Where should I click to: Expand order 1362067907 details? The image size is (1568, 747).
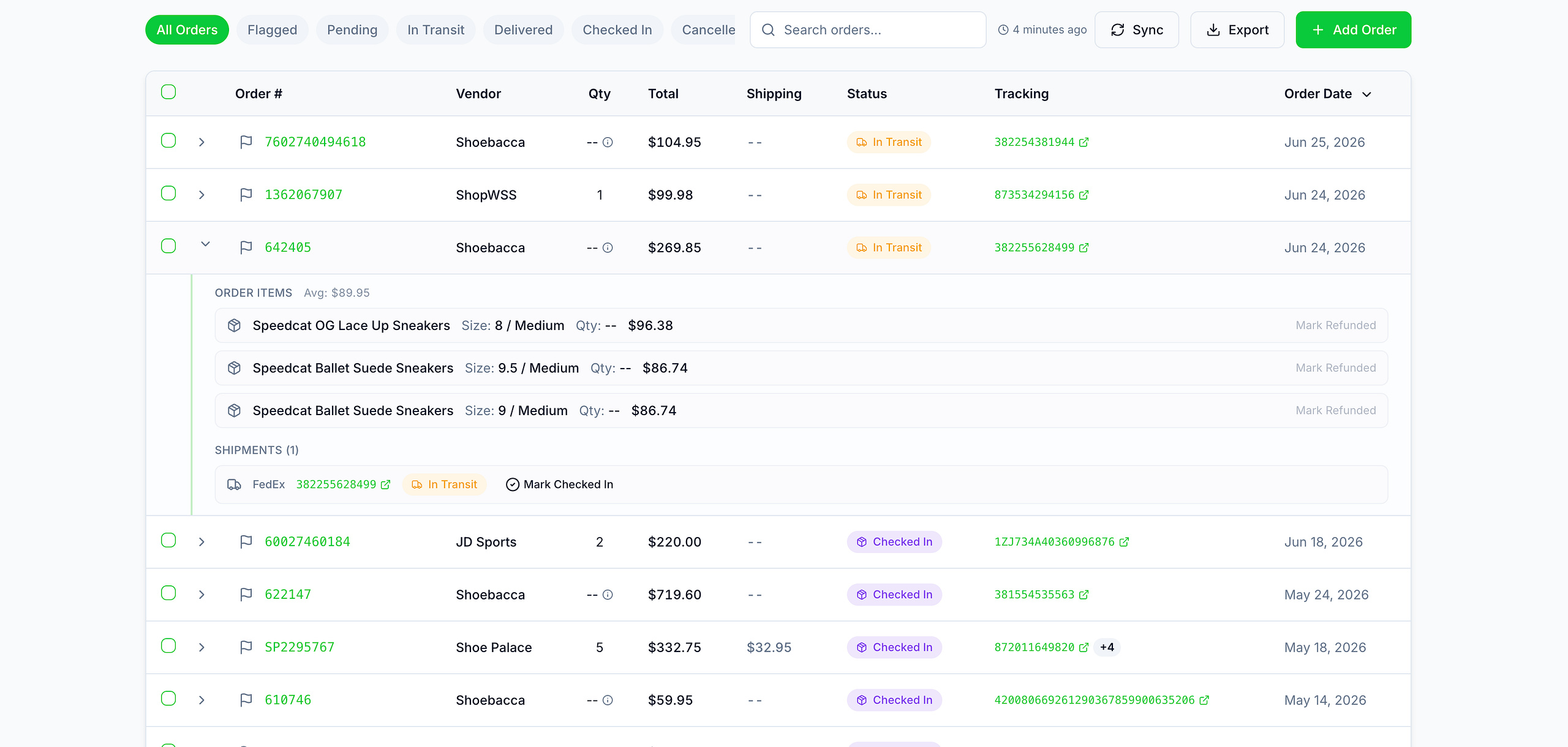click(x=202, y=195)
